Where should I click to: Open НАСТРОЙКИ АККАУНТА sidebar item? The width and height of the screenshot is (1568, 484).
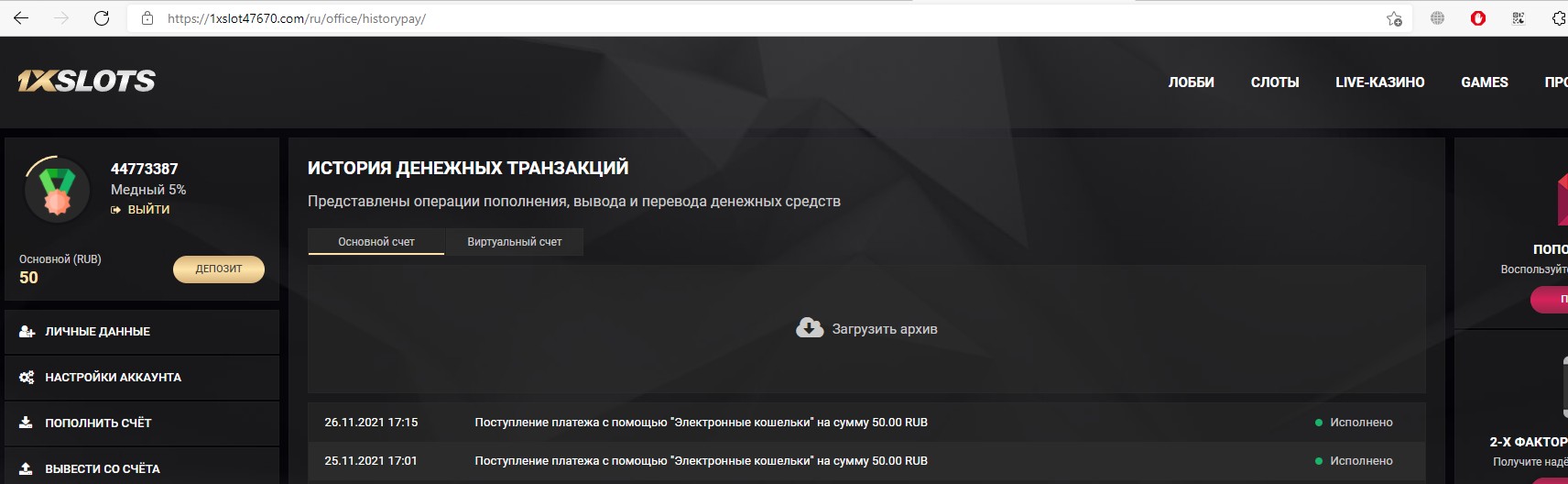pyautogui.click(x=142, y=378)
